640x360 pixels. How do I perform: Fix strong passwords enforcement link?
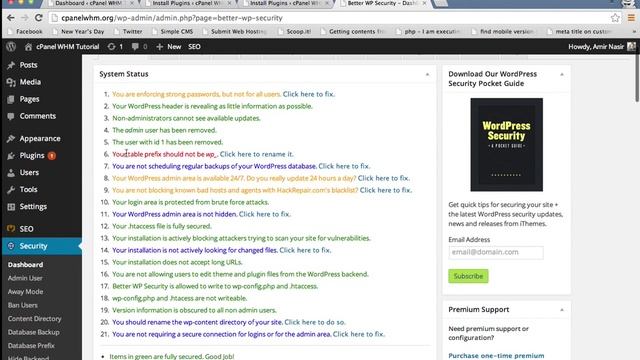tap(309, 94)
